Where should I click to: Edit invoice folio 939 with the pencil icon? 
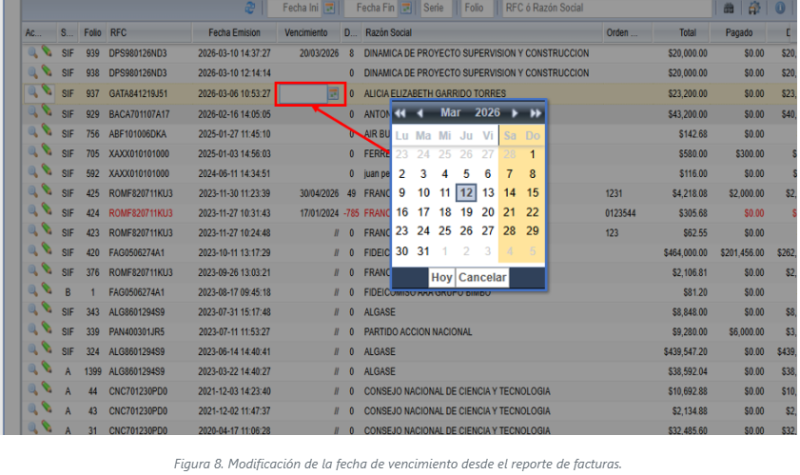click(46, 52)
